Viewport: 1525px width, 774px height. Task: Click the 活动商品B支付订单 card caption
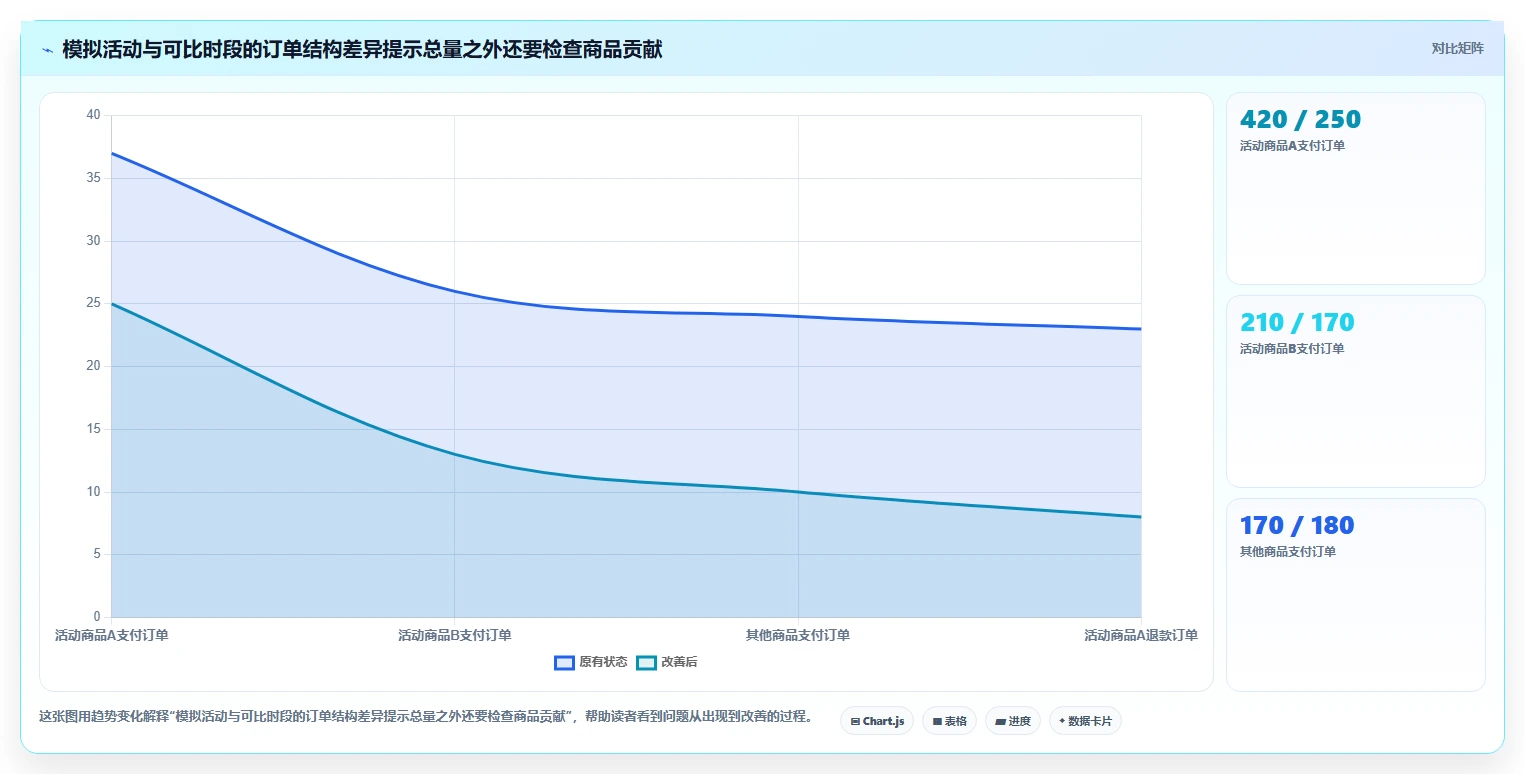[1292, 349]
